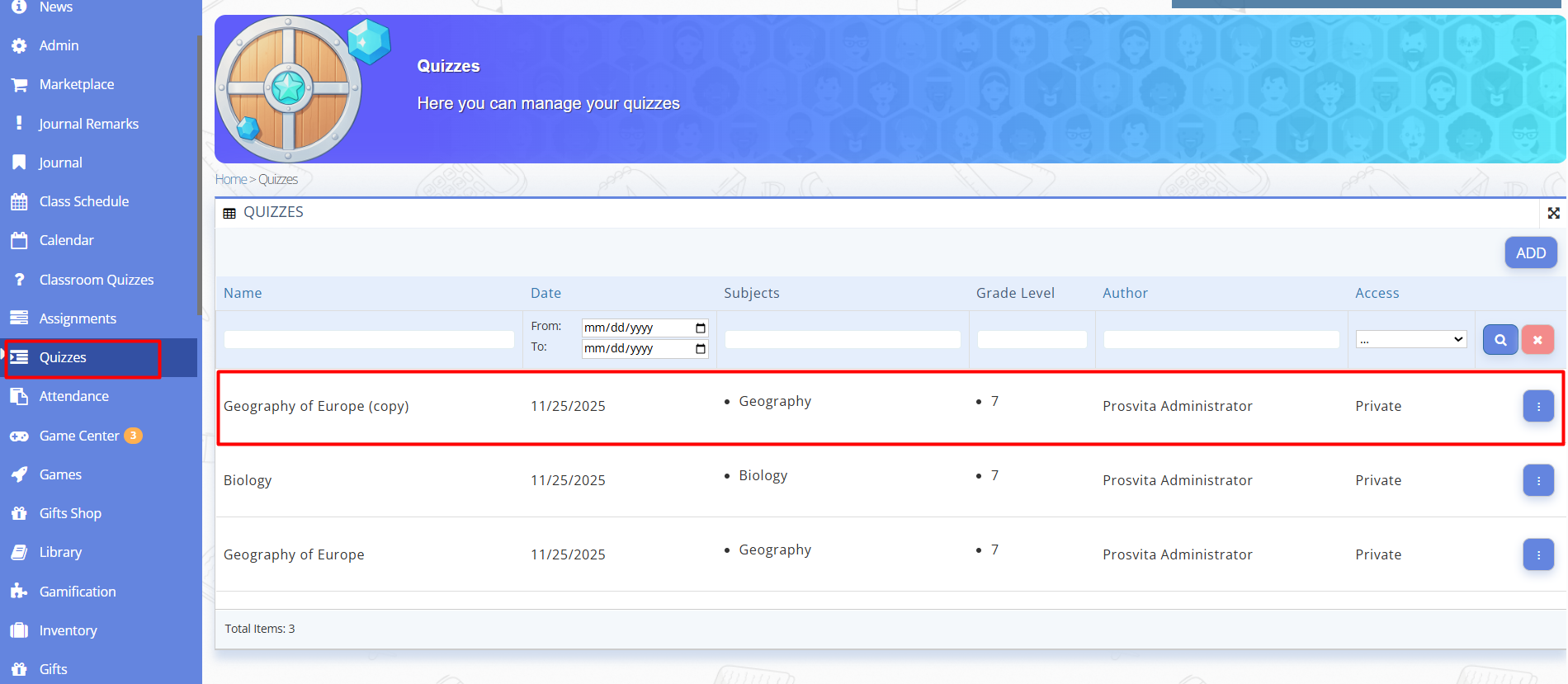Open calendar picker in the To date field
The image size is (1568, 684).
pyautogui.click(x=701, y=349)
